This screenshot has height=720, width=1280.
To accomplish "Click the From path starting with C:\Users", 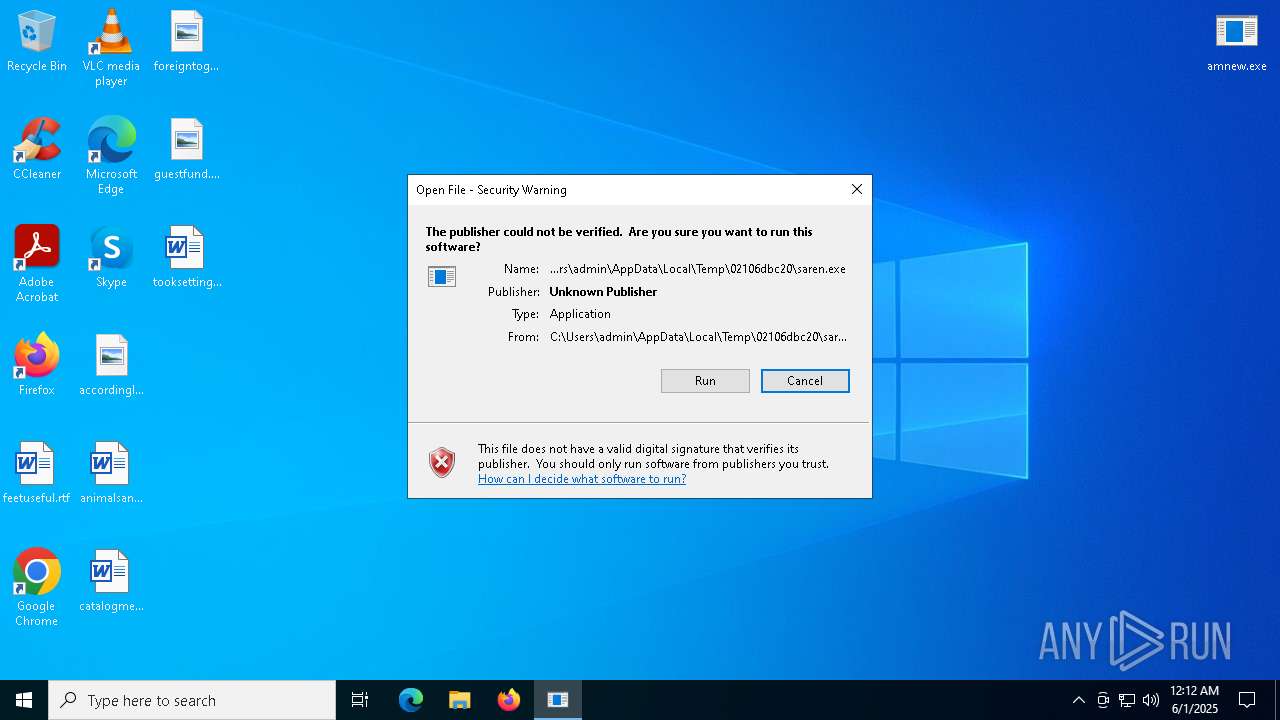I will coord(698,337).
